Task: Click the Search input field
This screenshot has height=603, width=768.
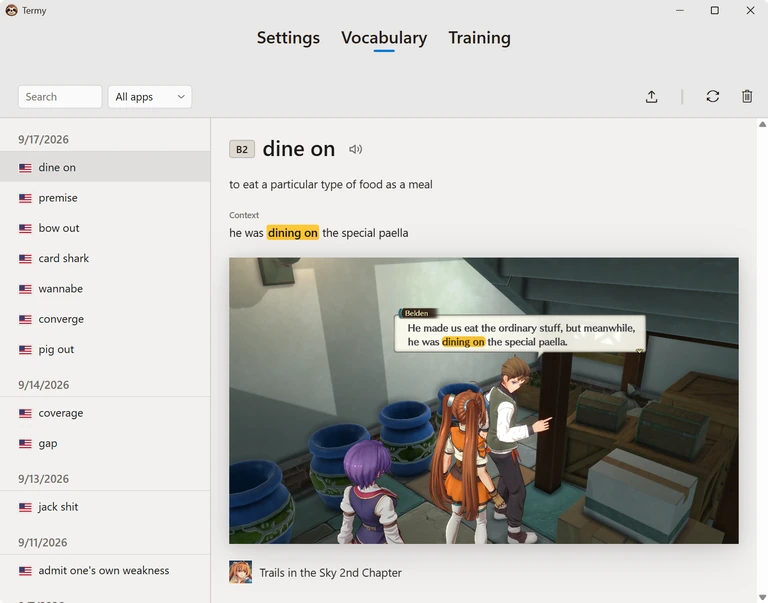Action: tap(60, 97)
